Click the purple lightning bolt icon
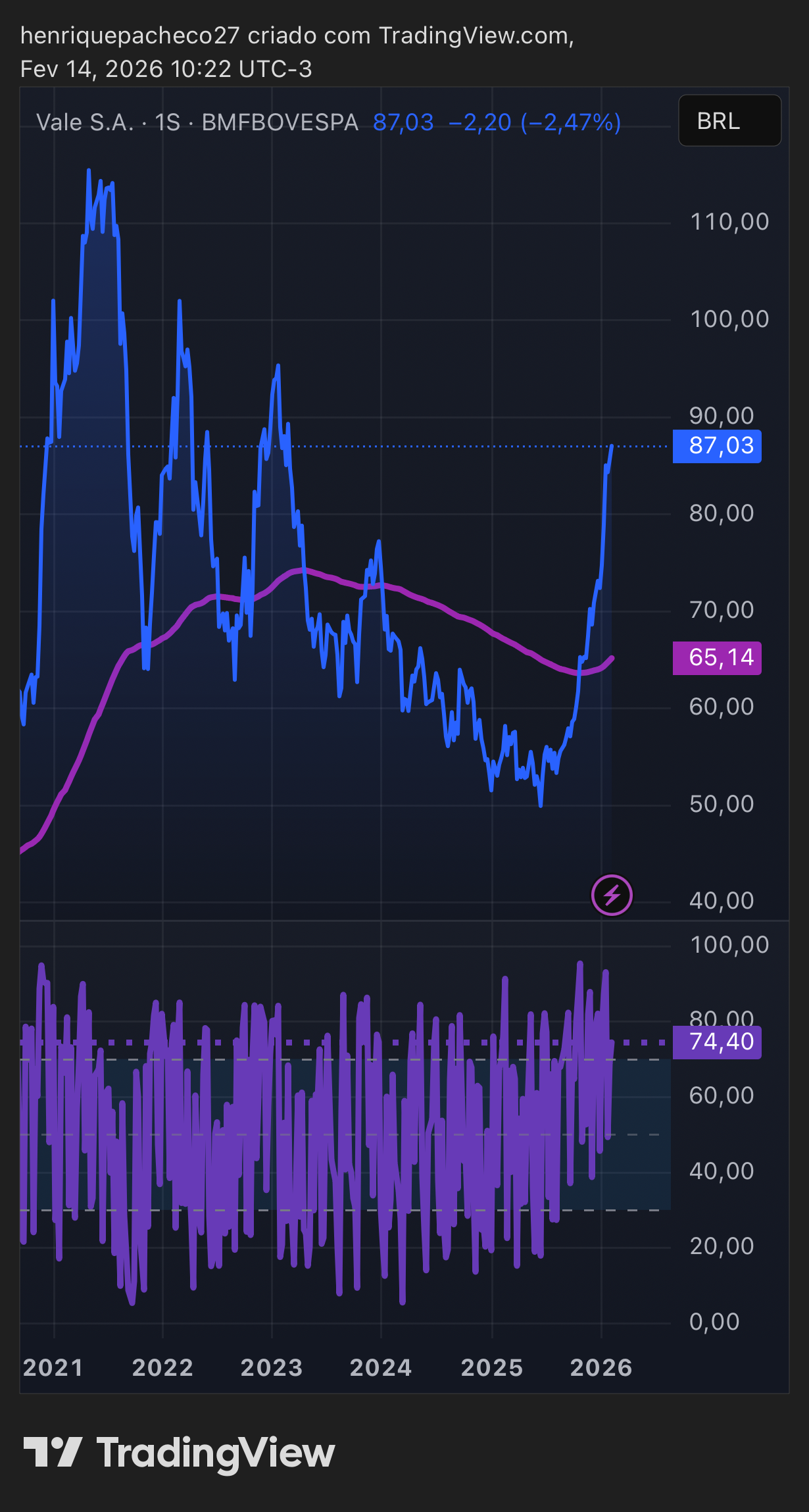This screenshot has width=809, height=1512. pos(612,895)
